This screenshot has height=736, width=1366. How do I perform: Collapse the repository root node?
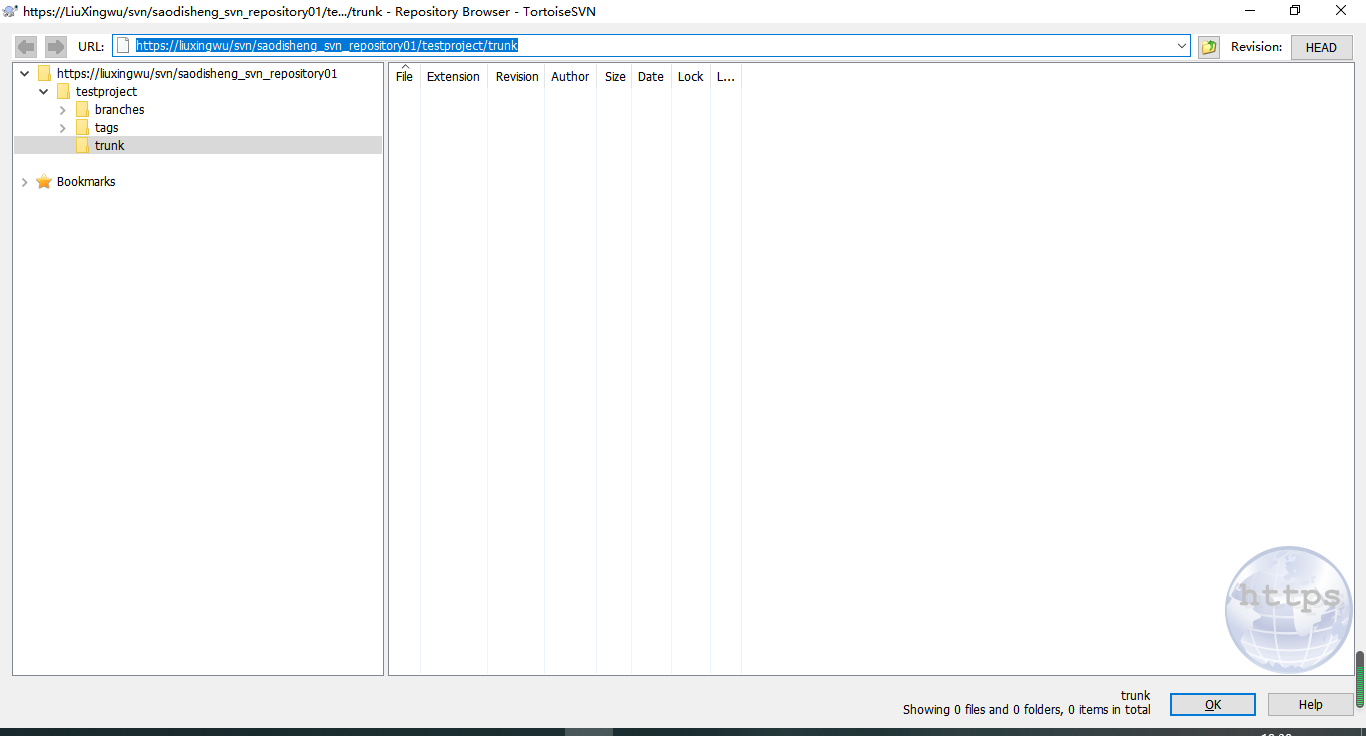(24, 74)
